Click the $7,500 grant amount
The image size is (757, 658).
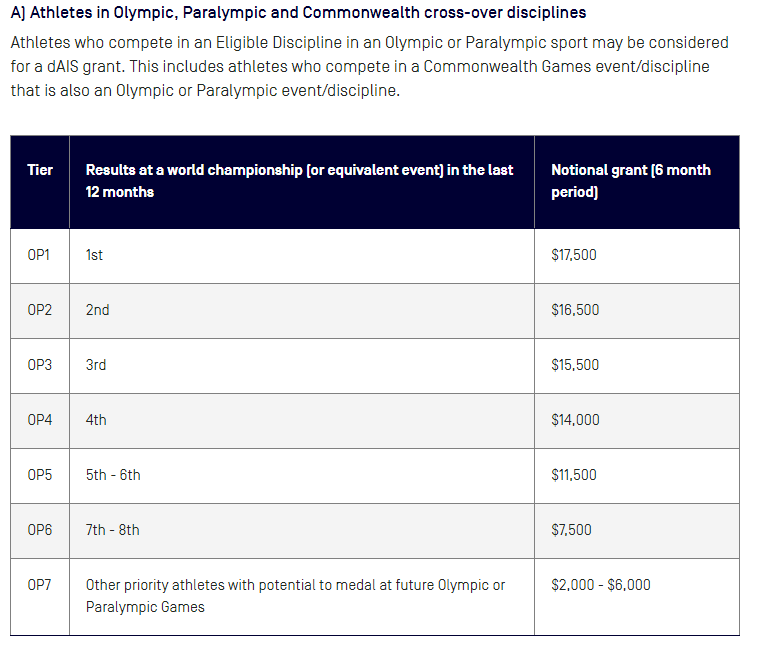coord(571,530)
